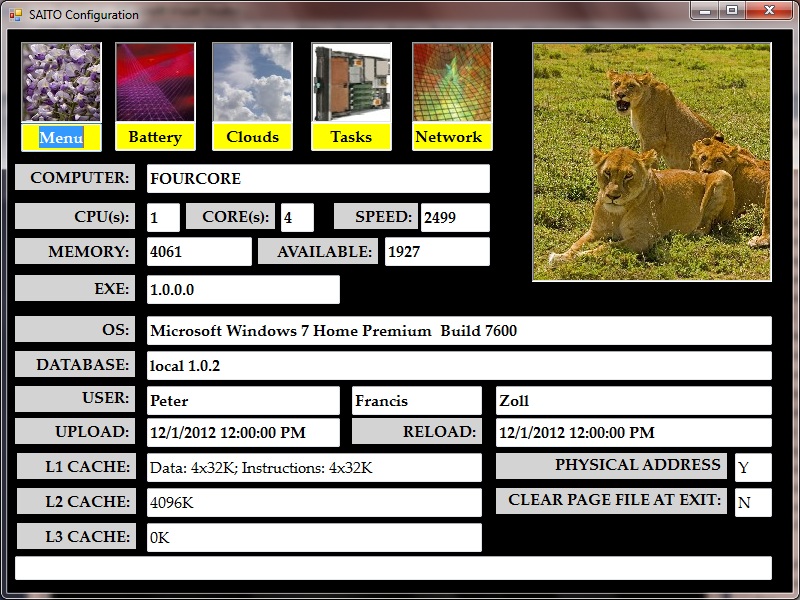Click the SAITO Configuration title bar icon

pyautogui.click(x=15, y=15)
